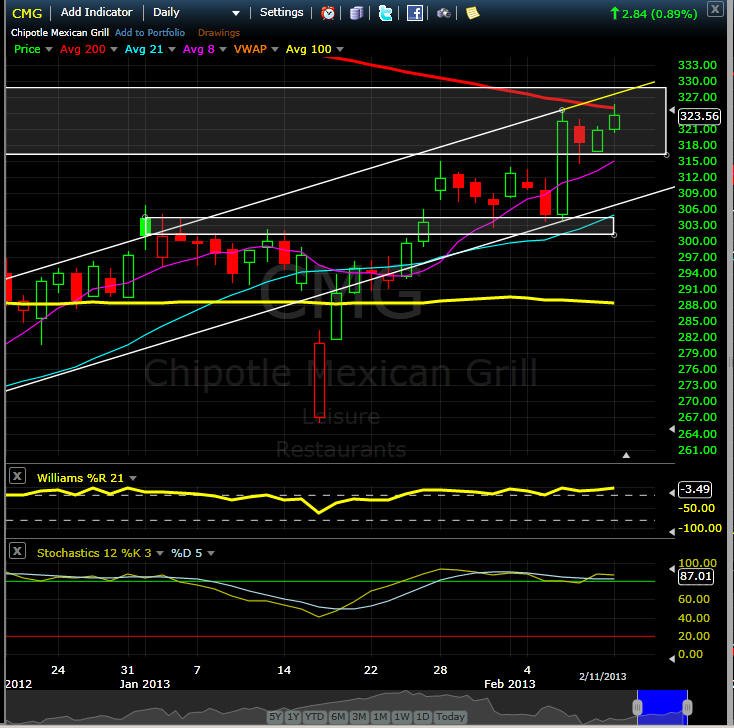Click the 2.84 (0.89%) price change text

coord(659,14)
